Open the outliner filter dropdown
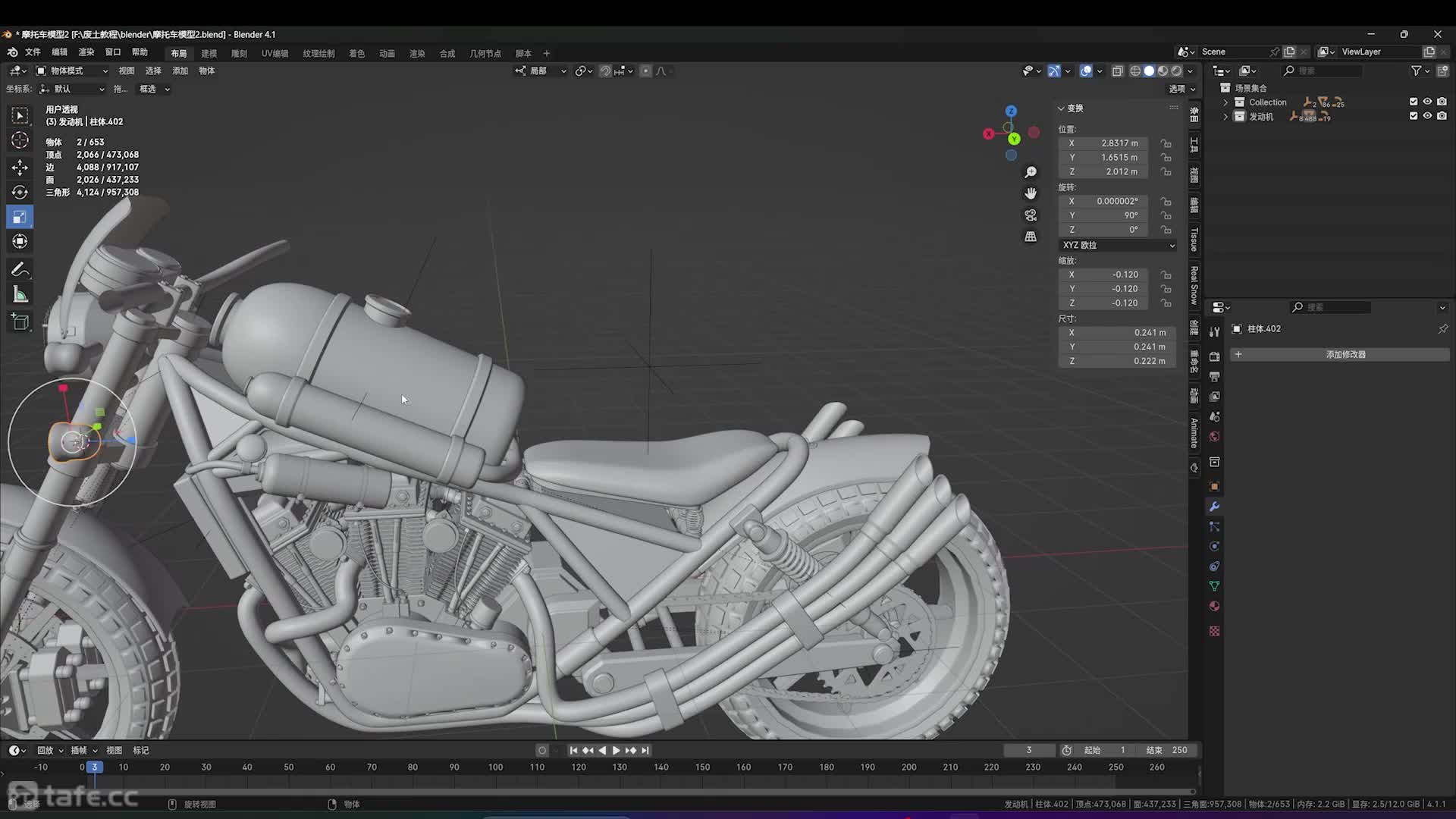 coord(1420,71)
